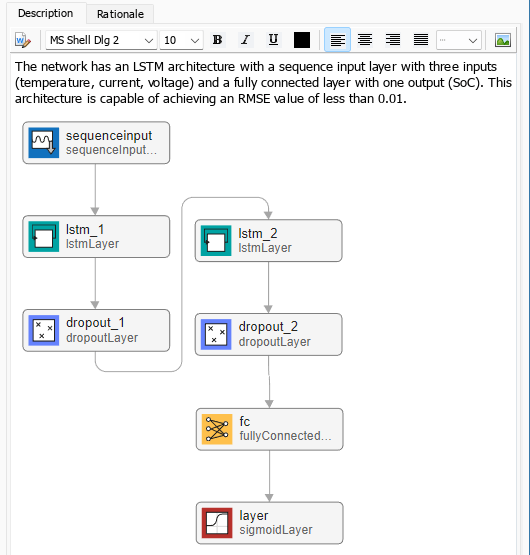Toggle underline text formatting
Screen dimensions: 530x555
click(x=273, y=40)
